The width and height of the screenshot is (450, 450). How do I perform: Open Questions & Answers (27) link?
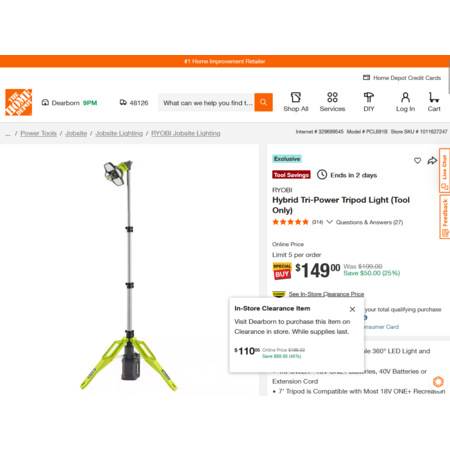(369, 222)
